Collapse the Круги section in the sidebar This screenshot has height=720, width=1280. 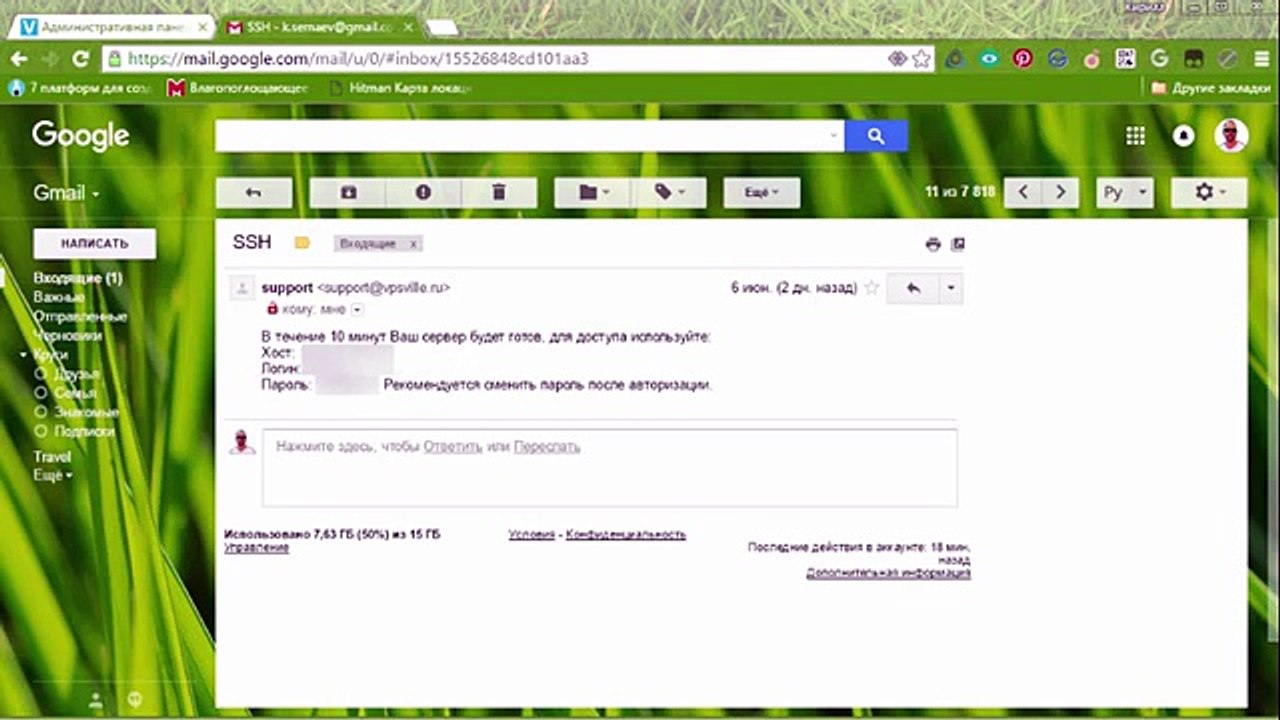(x=24, y=355)
